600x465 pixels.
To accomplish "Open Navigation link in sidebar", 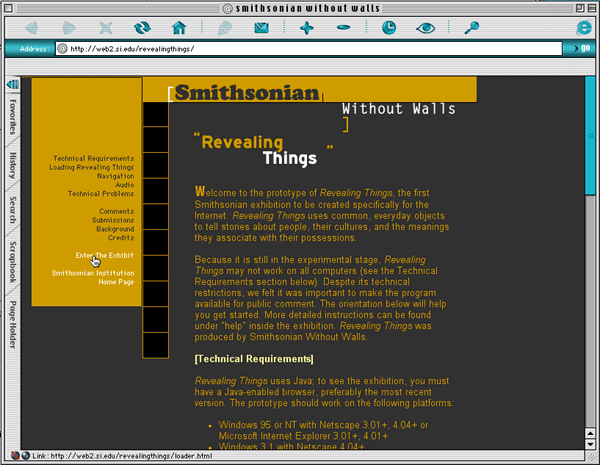I will coord(115,176).
